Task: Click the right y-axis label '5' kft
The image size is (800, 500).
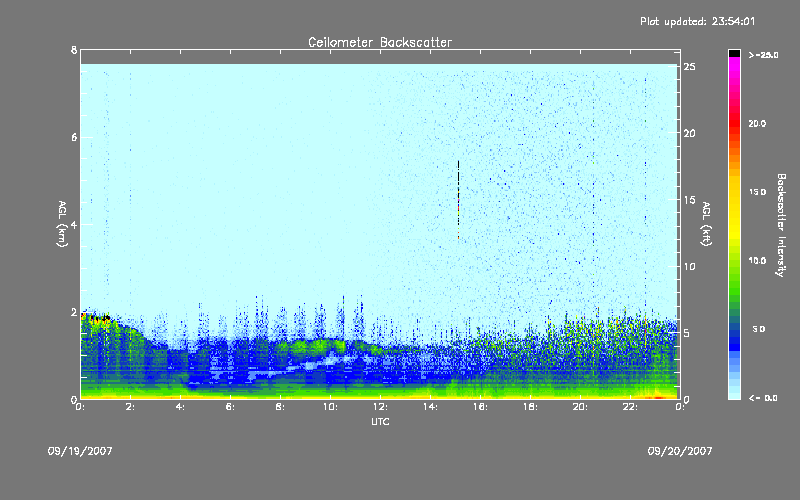Action: pos(687,333)
